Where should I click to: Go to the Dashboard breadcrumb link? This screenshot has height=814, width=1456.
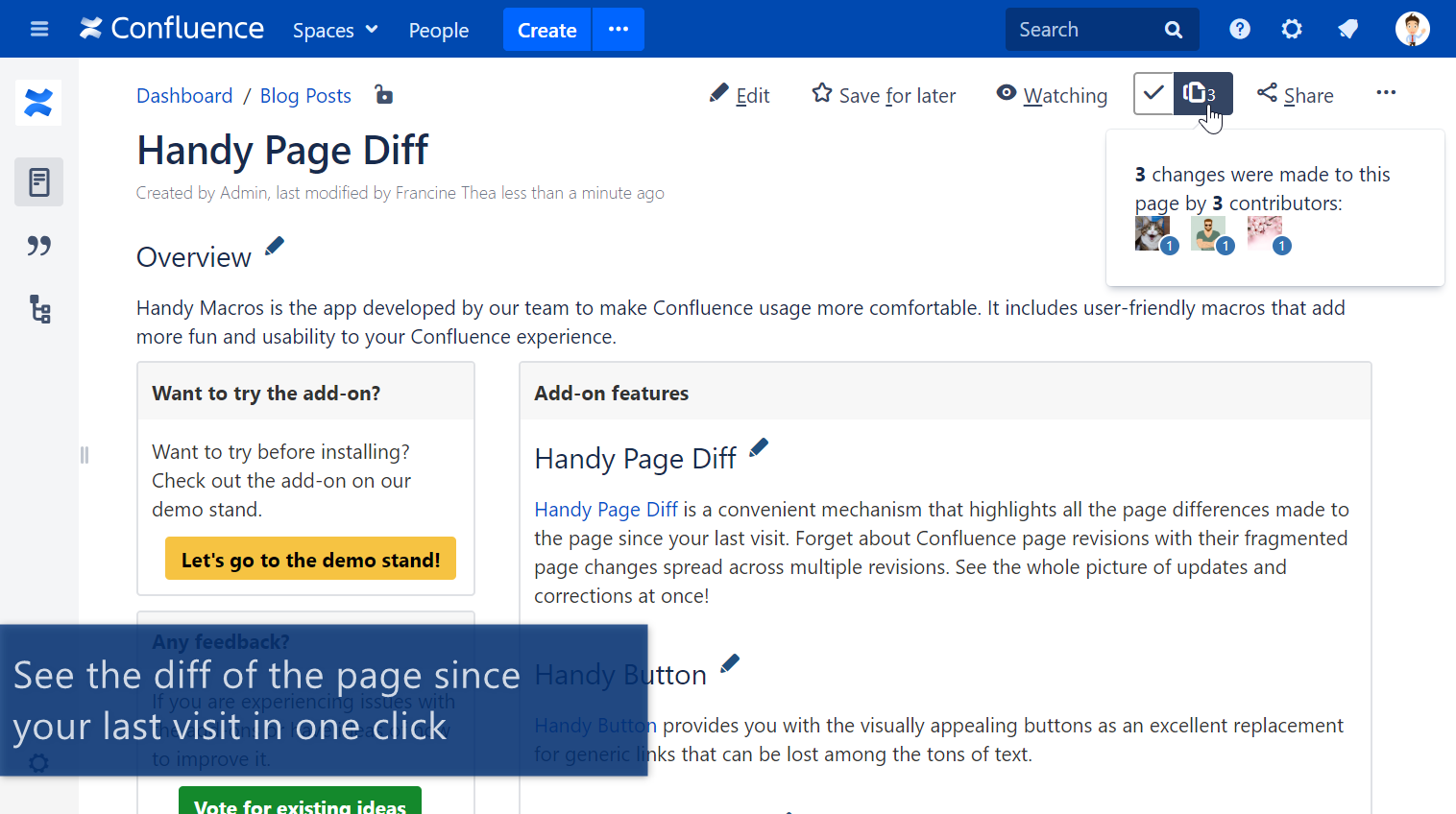click(184, 96)
